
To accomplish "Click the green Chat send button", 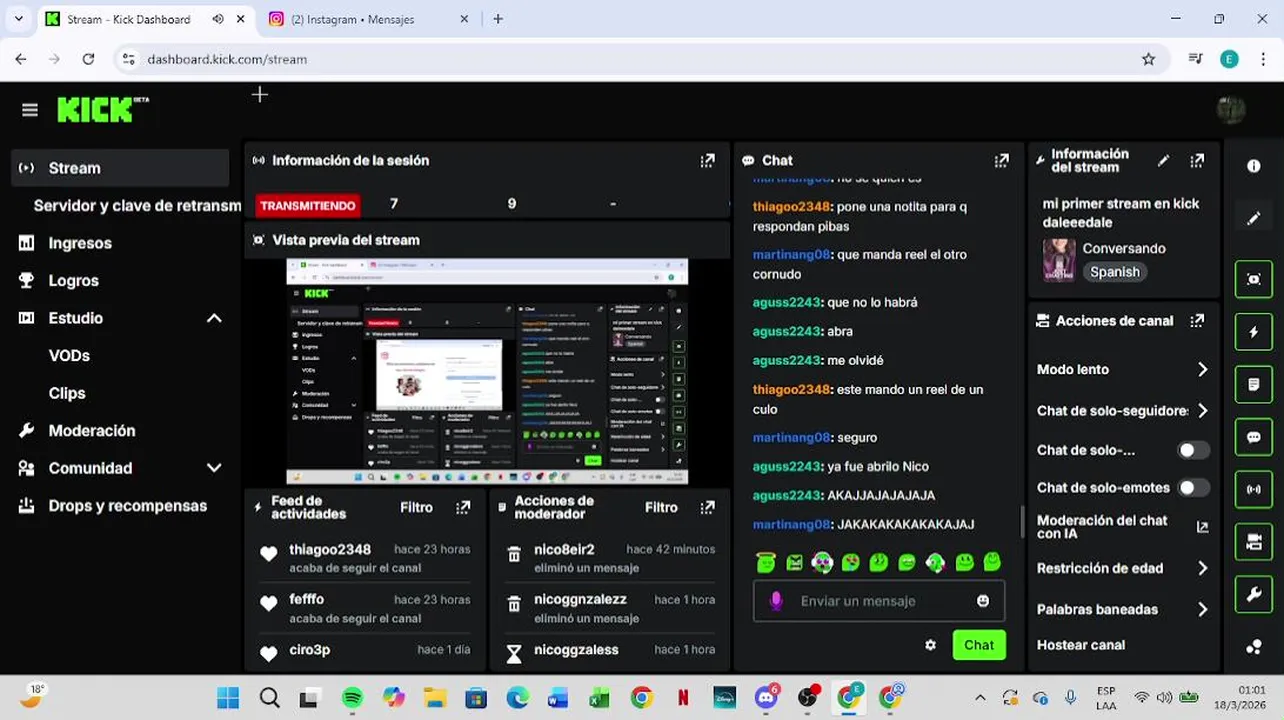I will (x=979, y=645).
